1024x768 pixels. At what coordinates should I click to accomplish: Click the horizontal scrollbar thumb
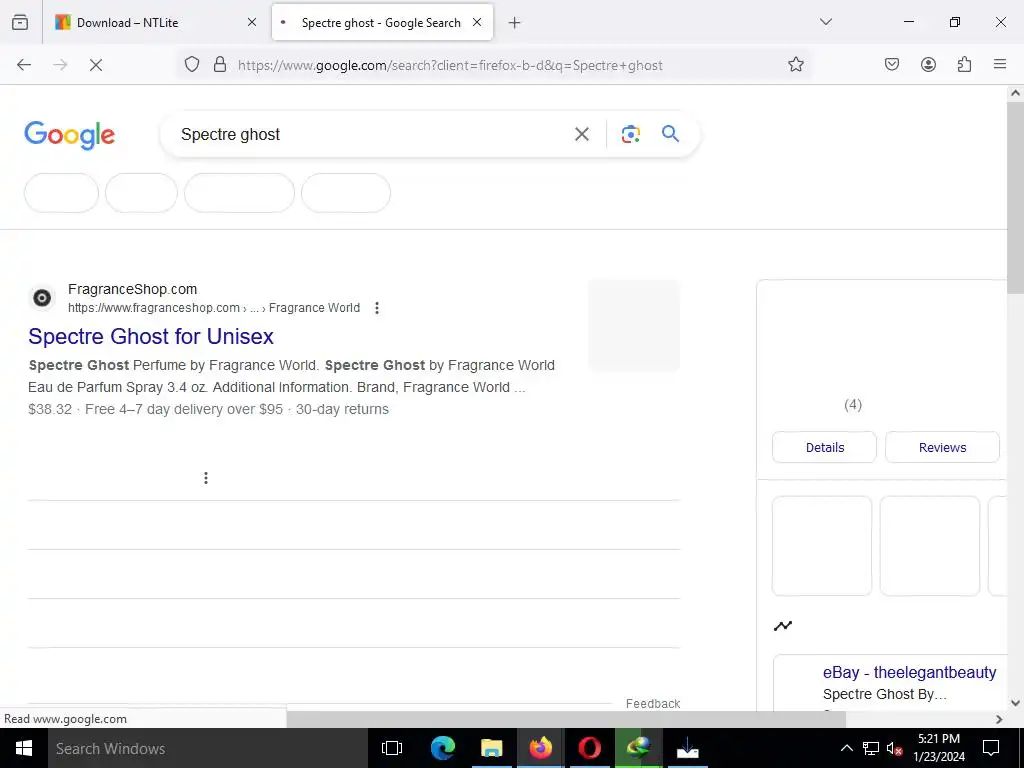566,719
